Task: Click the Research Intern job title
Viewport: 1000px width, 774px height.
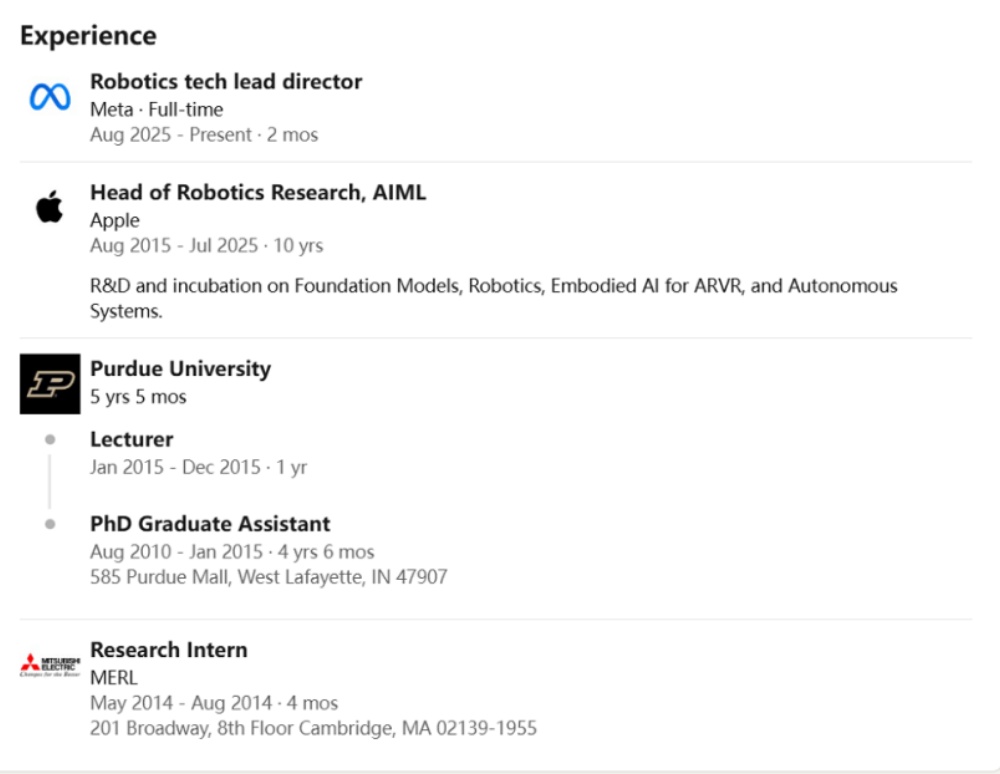Action: (168, 650)
